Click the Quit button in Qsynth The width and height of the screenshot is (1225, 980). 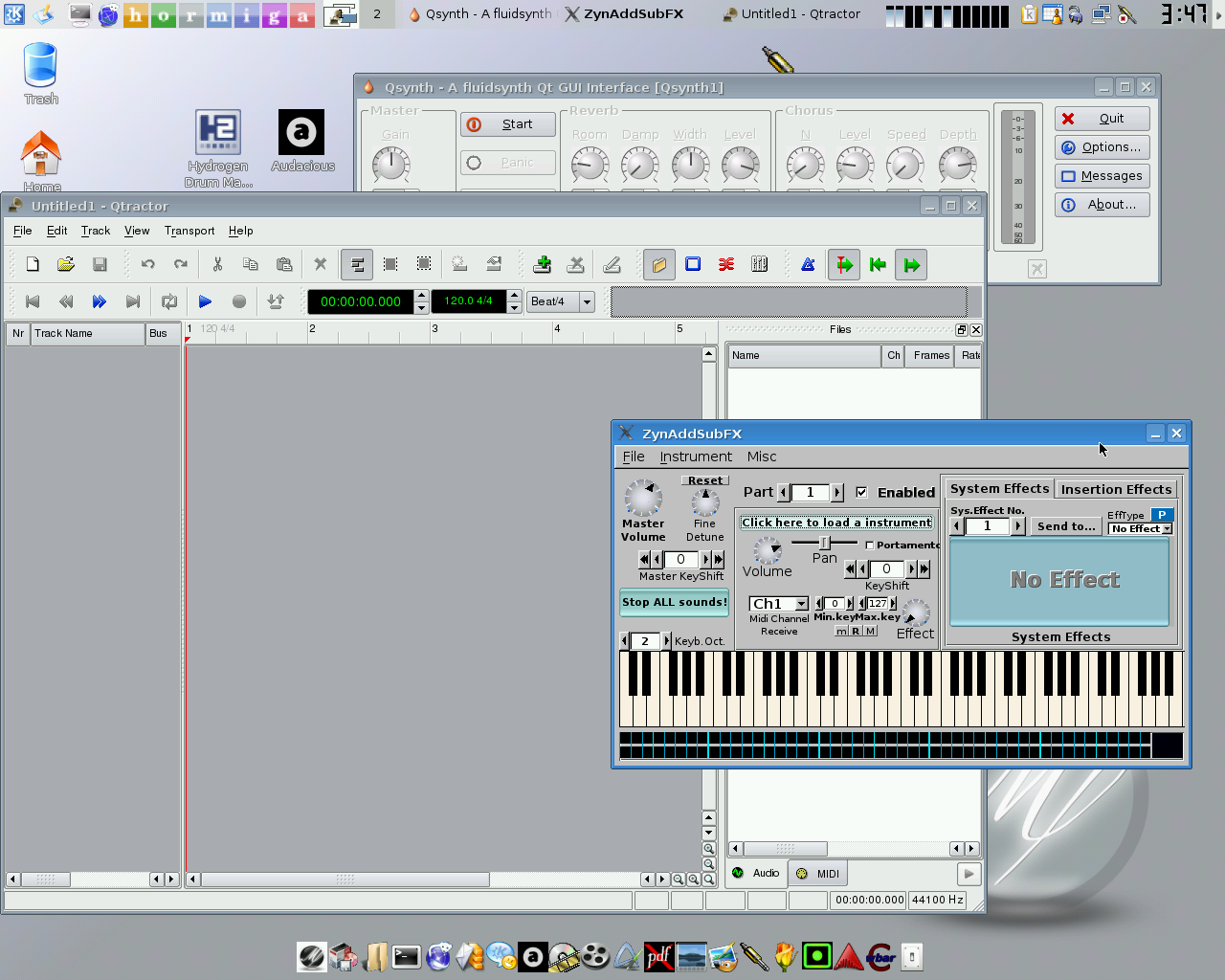(x=1102, y=119)
